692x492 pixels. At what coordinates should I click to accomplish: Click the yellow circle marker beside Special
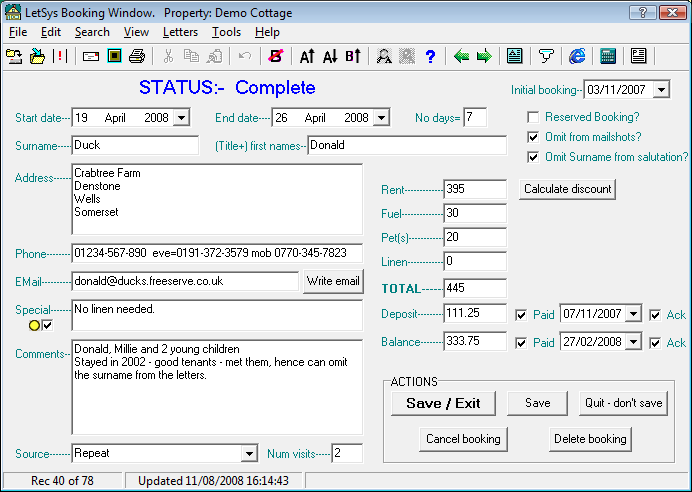(34, 325)
